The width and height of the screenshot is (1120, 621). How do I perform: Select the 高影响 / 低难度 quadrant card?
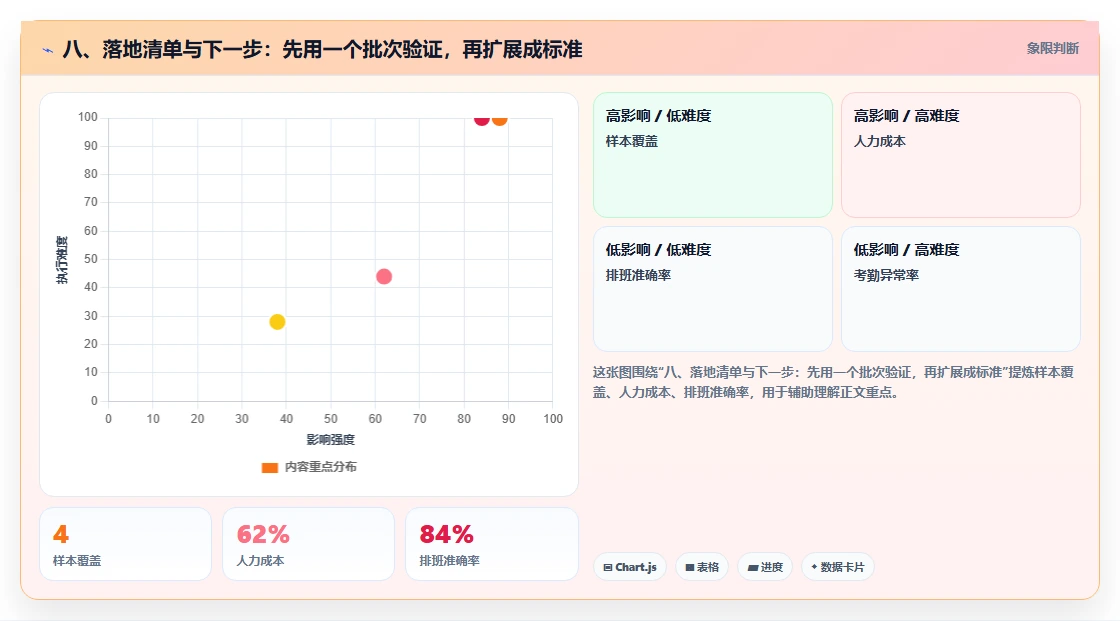(x=713, y=154)
